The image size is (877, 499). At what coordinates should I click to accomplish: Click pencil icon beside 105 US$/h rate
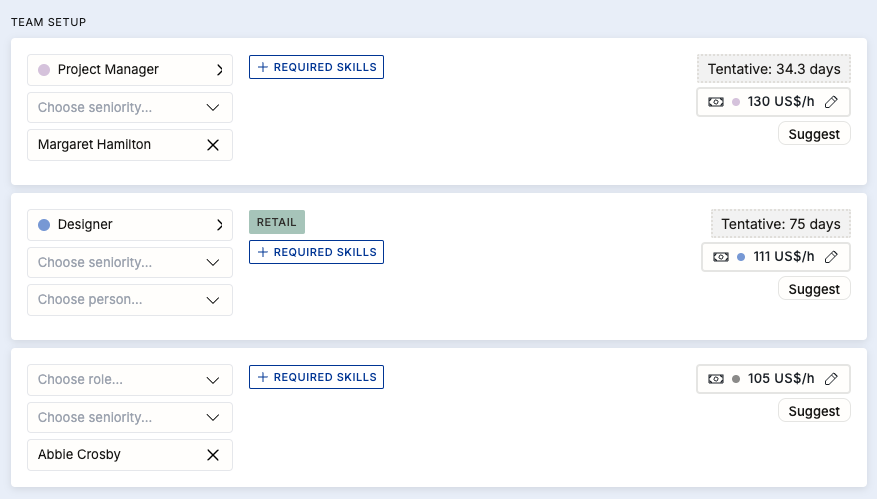point(831,379)
